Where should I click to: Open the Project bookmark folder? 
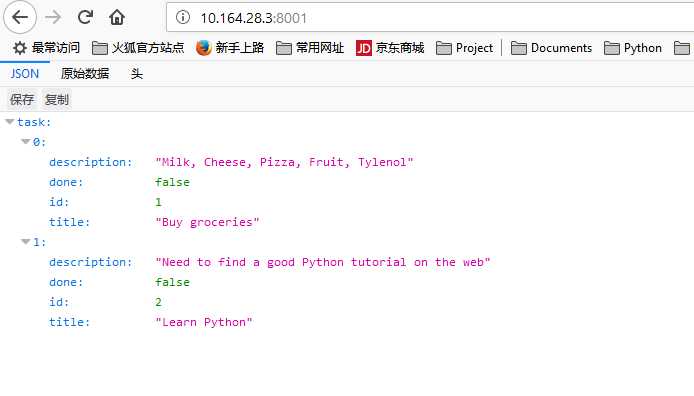pyautogui.click(x=464, y=48)
